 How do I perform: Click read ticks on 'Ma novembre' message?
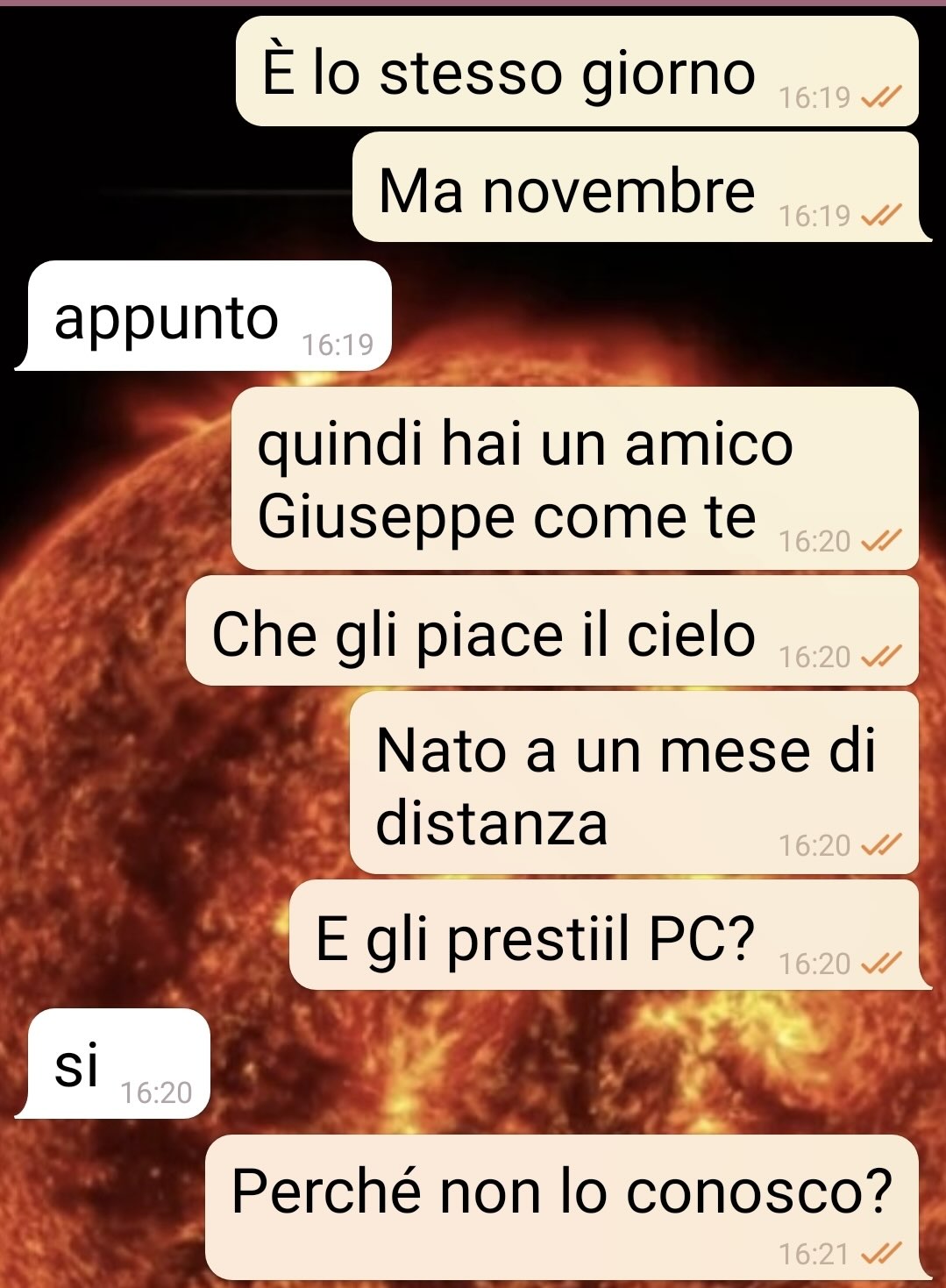pyautogui.click(x=881, y=215)
